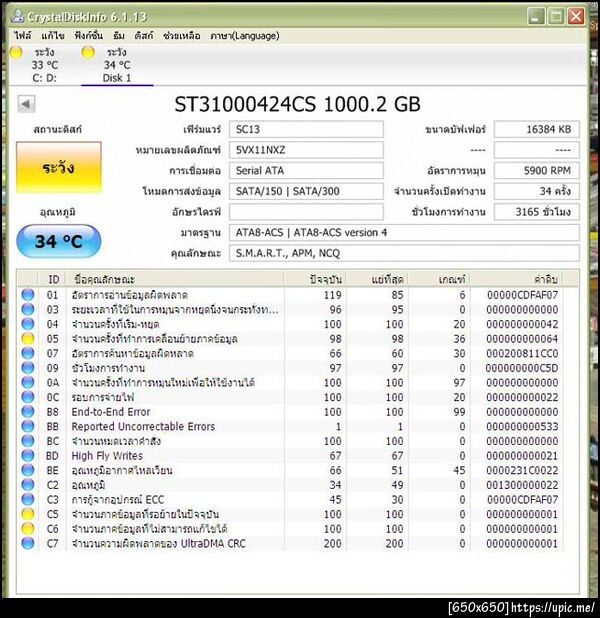Click the interface field Serial ATA

[306, 171]
